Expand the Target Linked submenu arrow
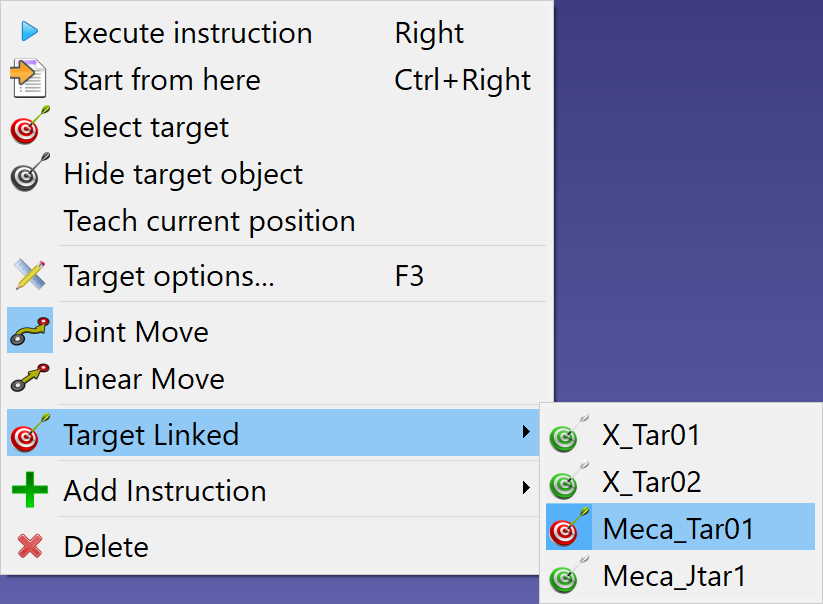This screenshot has width=823, height=604. [x=526, y=432]
